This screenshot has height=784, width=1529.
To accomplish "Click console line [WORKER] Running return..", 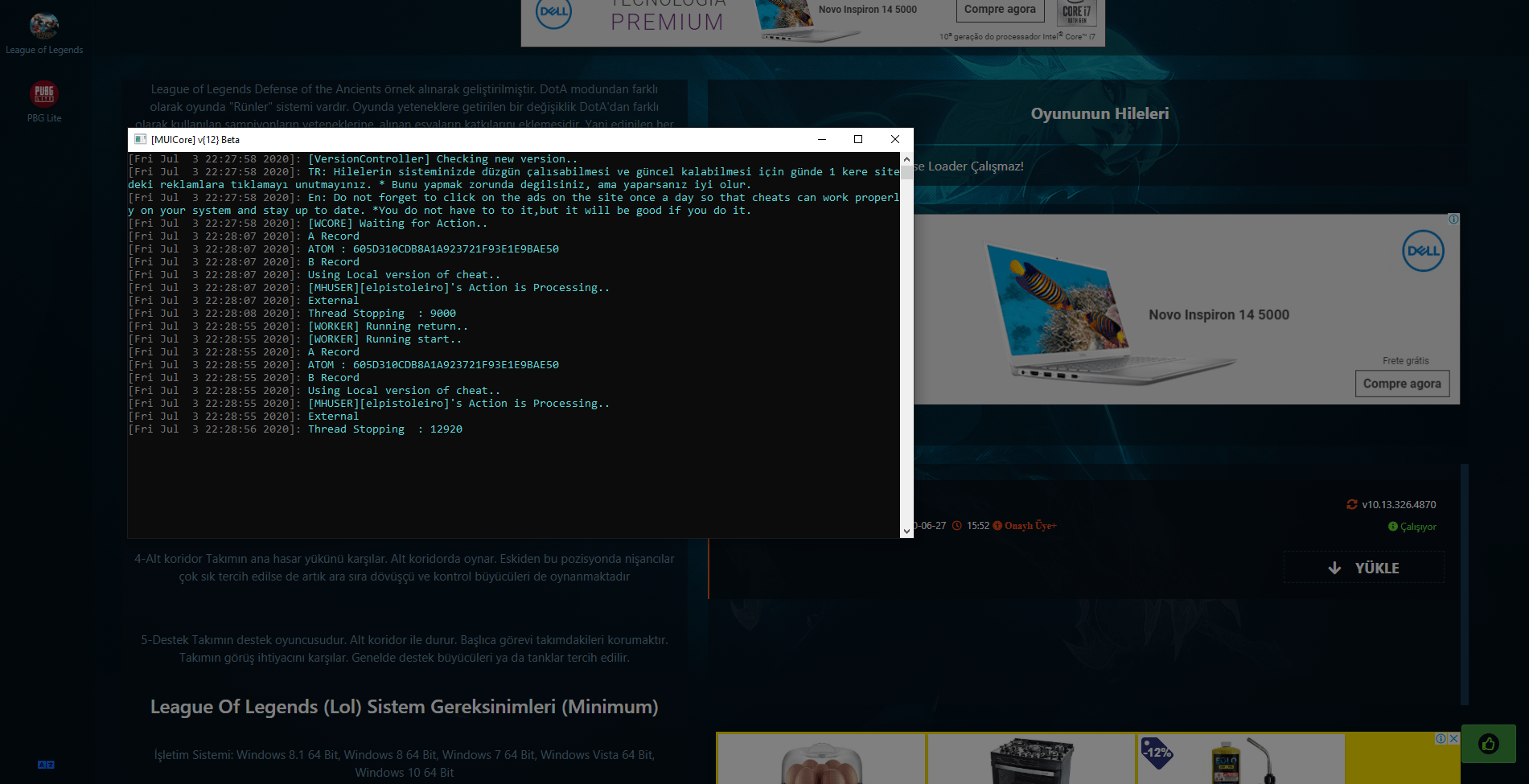I will tap(388, 326).
